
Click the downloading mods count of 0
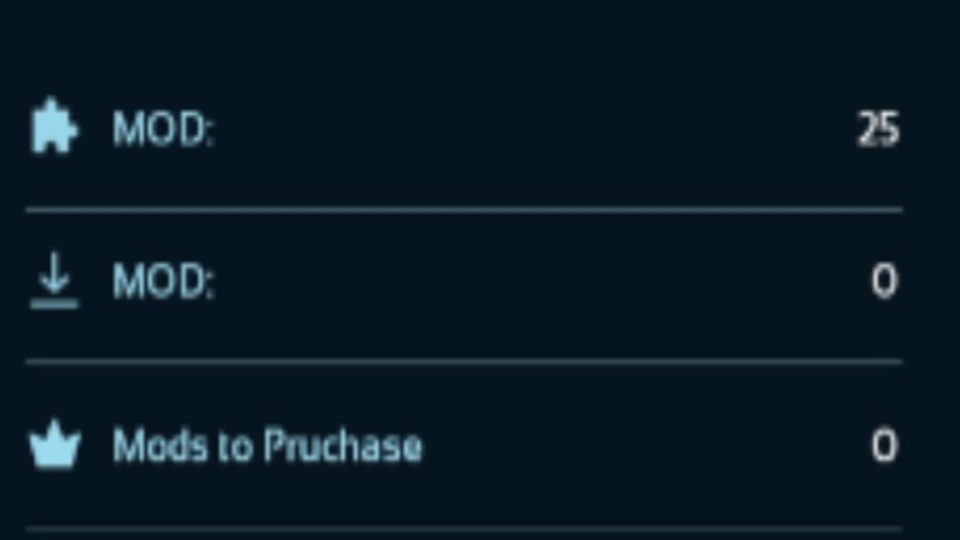pos(884,282)
